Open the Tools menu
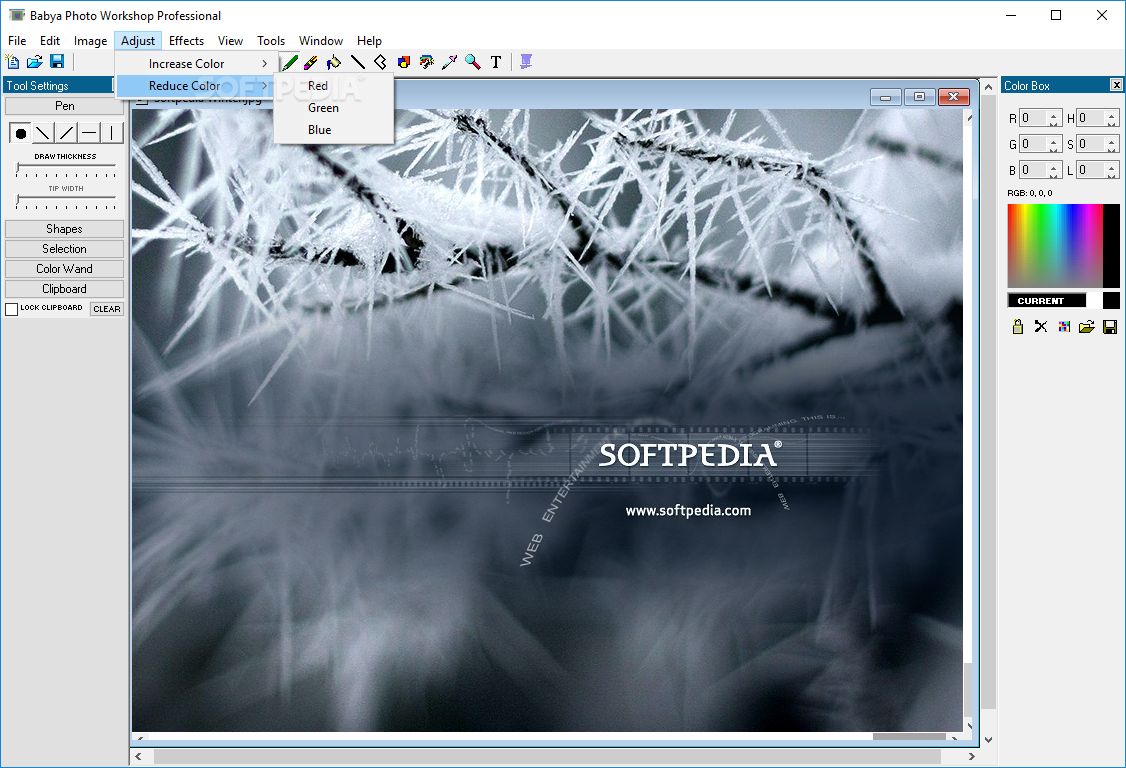1126x768 pixels. pyautogui.click(x=271, y=41)
